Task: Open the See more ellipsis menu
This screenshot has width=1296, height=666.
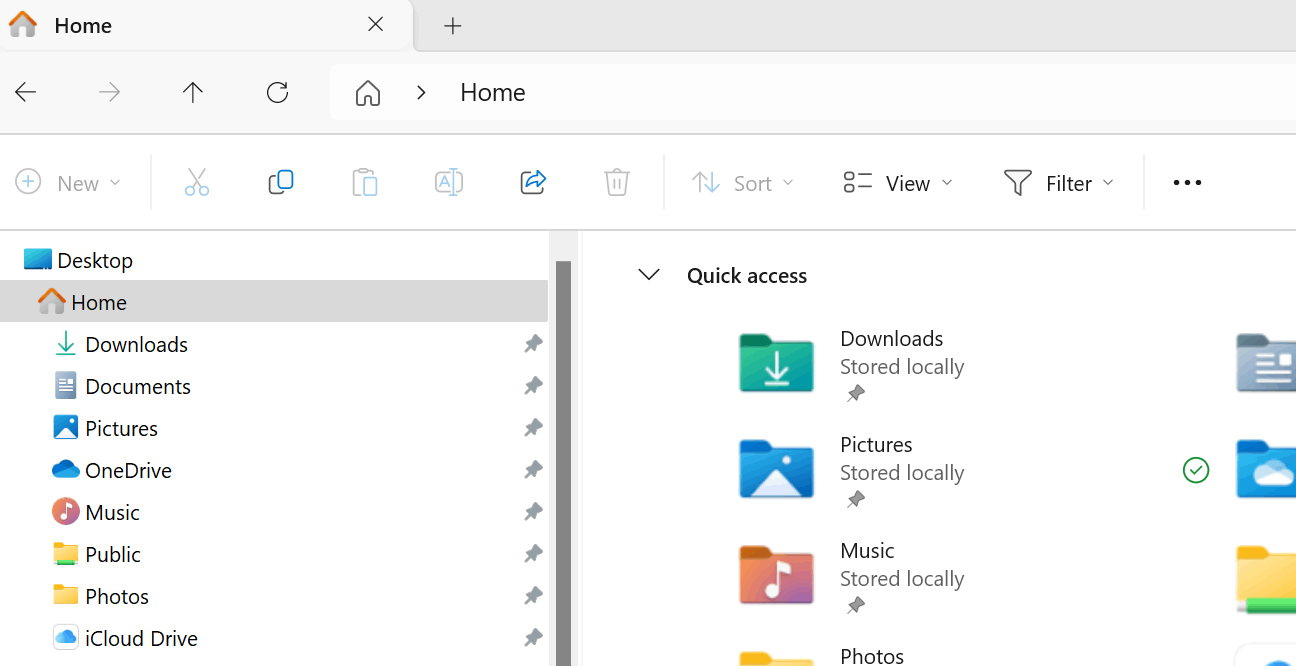Action: (x=1187, y=183)
